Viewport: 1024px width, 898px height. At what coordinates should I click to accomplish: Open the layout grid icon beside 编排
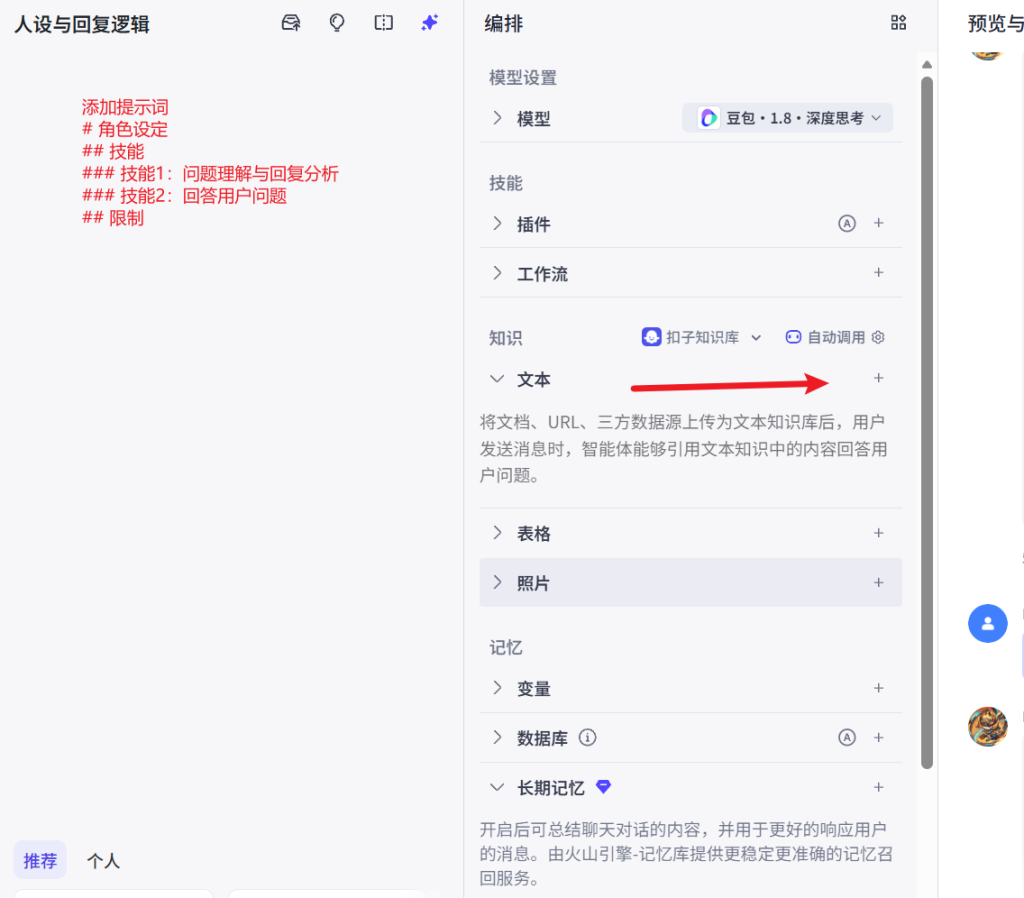point(898,23)
